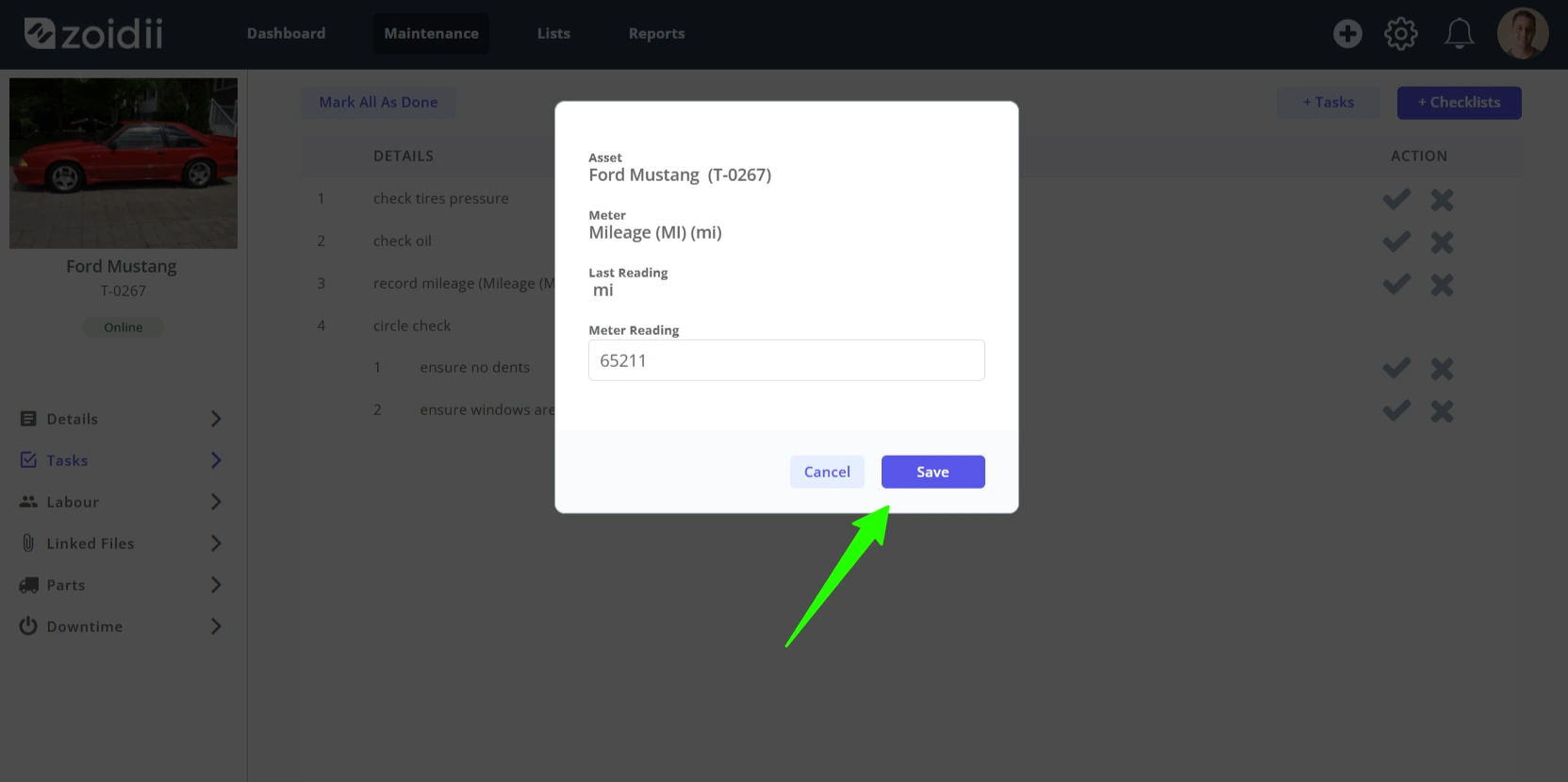Open the Maintenance menu
Viewport: 1568px width, 782px height.
tap(431, 33)
